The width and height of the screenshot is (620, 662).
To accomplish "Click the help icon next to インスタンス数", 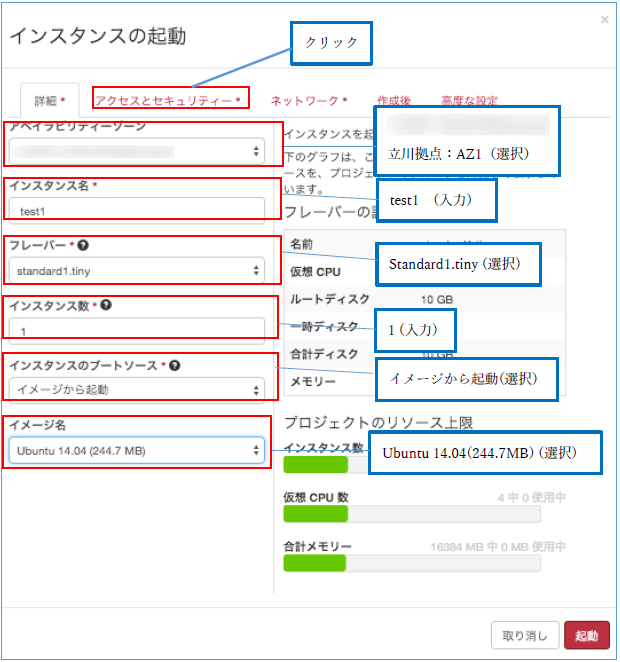I will point(105,305).
